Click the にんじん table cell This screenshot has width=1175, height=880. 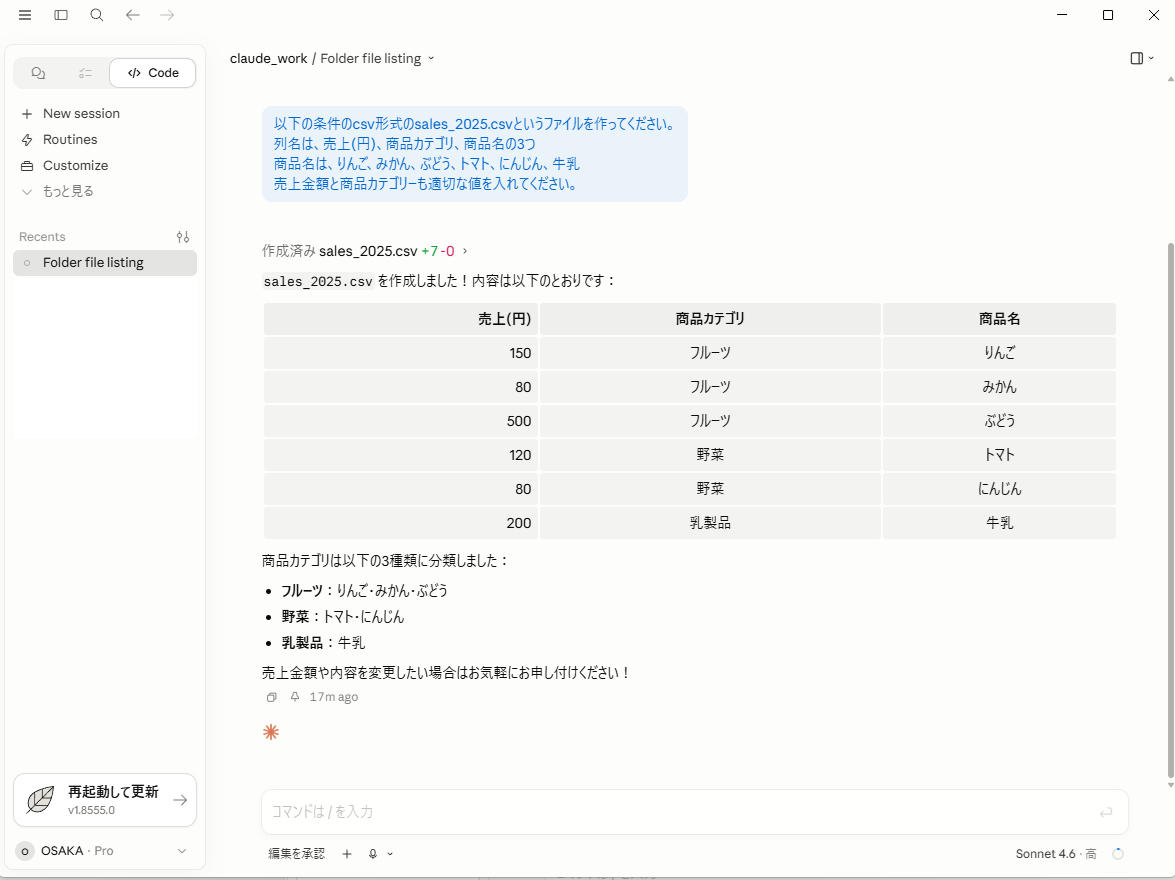point(999,489)
